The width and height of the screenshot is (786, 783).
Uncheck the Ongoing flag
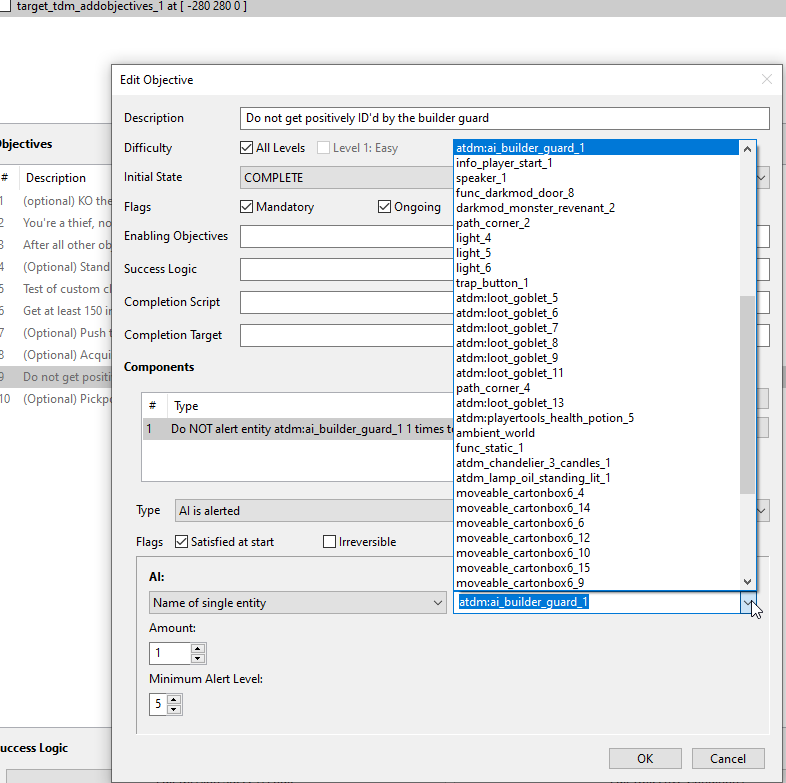[x=384, y=207]
